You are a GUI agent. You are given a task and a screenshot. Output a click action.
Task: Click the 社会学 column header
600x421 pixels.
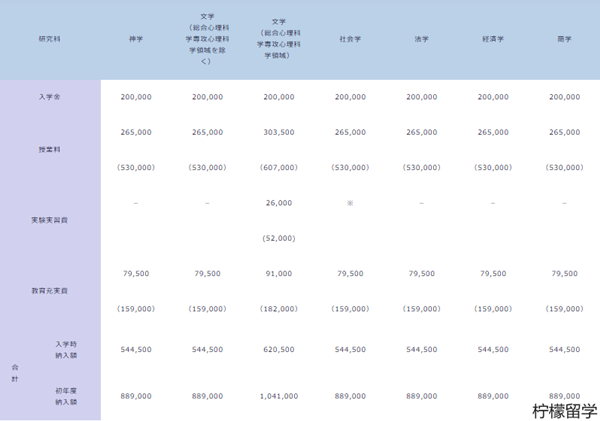(x=350, y=38)
